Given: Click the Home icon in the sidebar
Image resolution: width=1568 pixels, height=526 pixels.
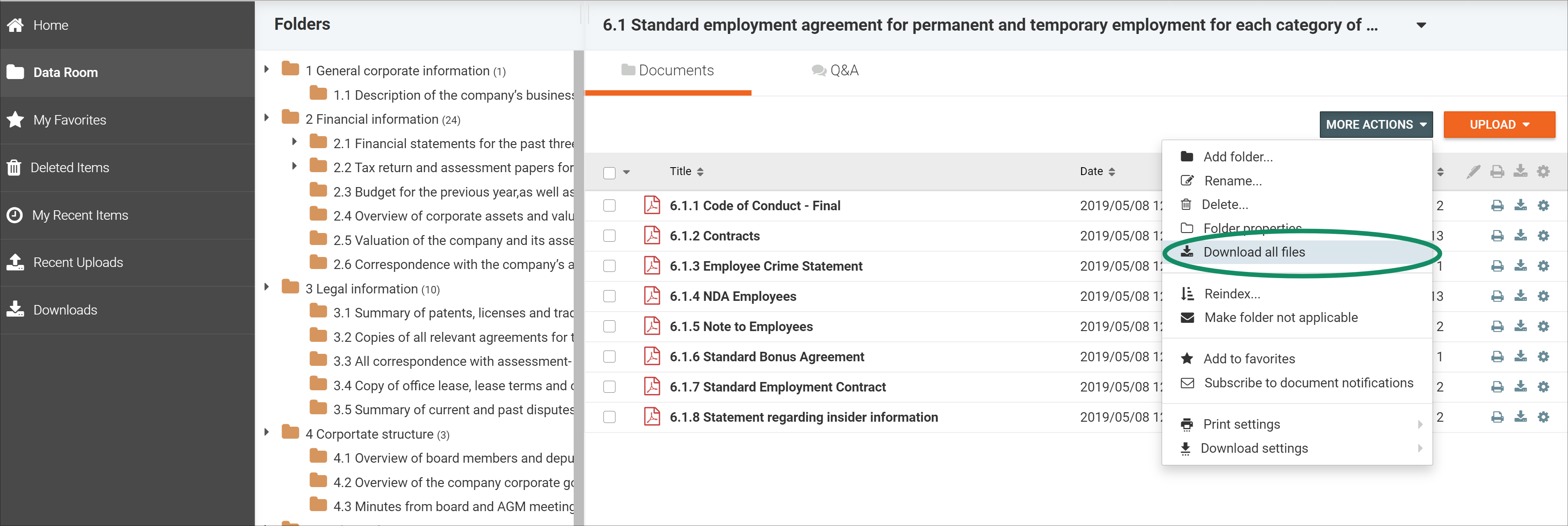Looking at the screenshot, I should point(14,24).
